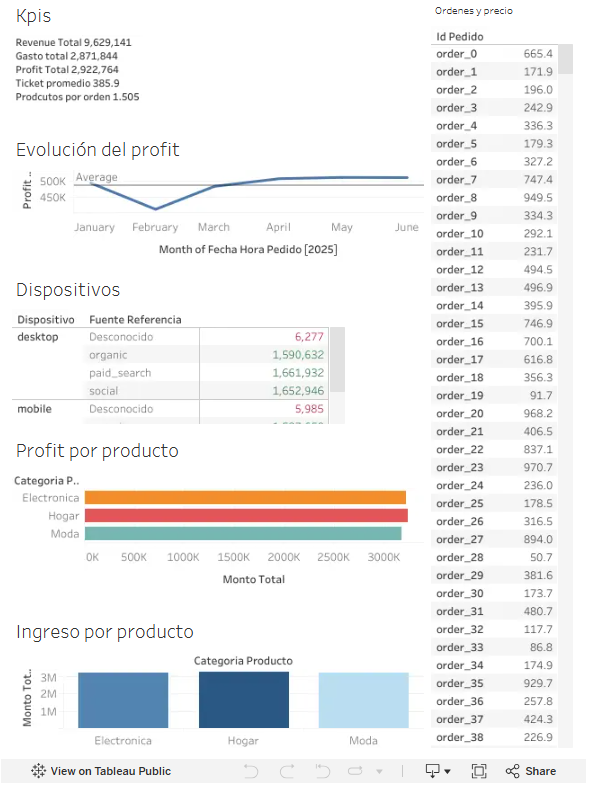
Task: Click the Average reference line label
Action: pos(96,177)
